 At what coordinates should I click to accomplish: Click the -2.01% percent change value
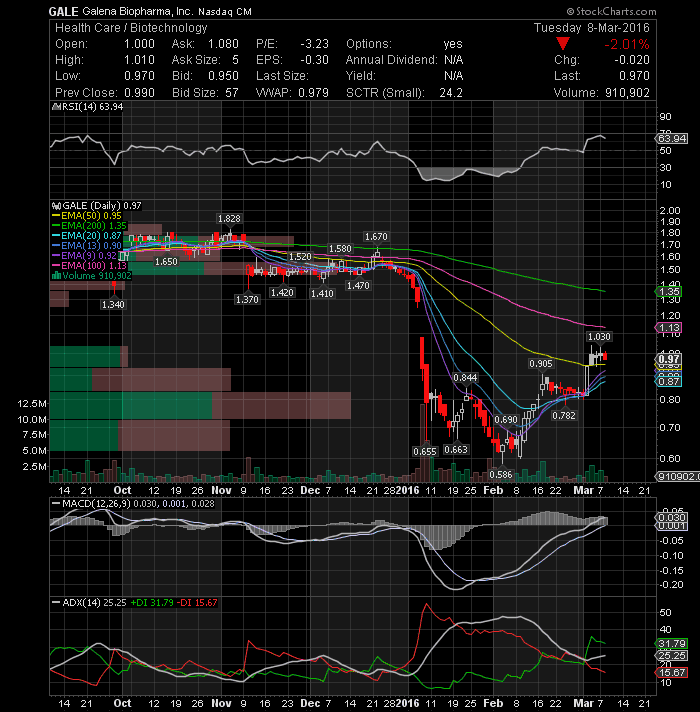coord(626,44)
